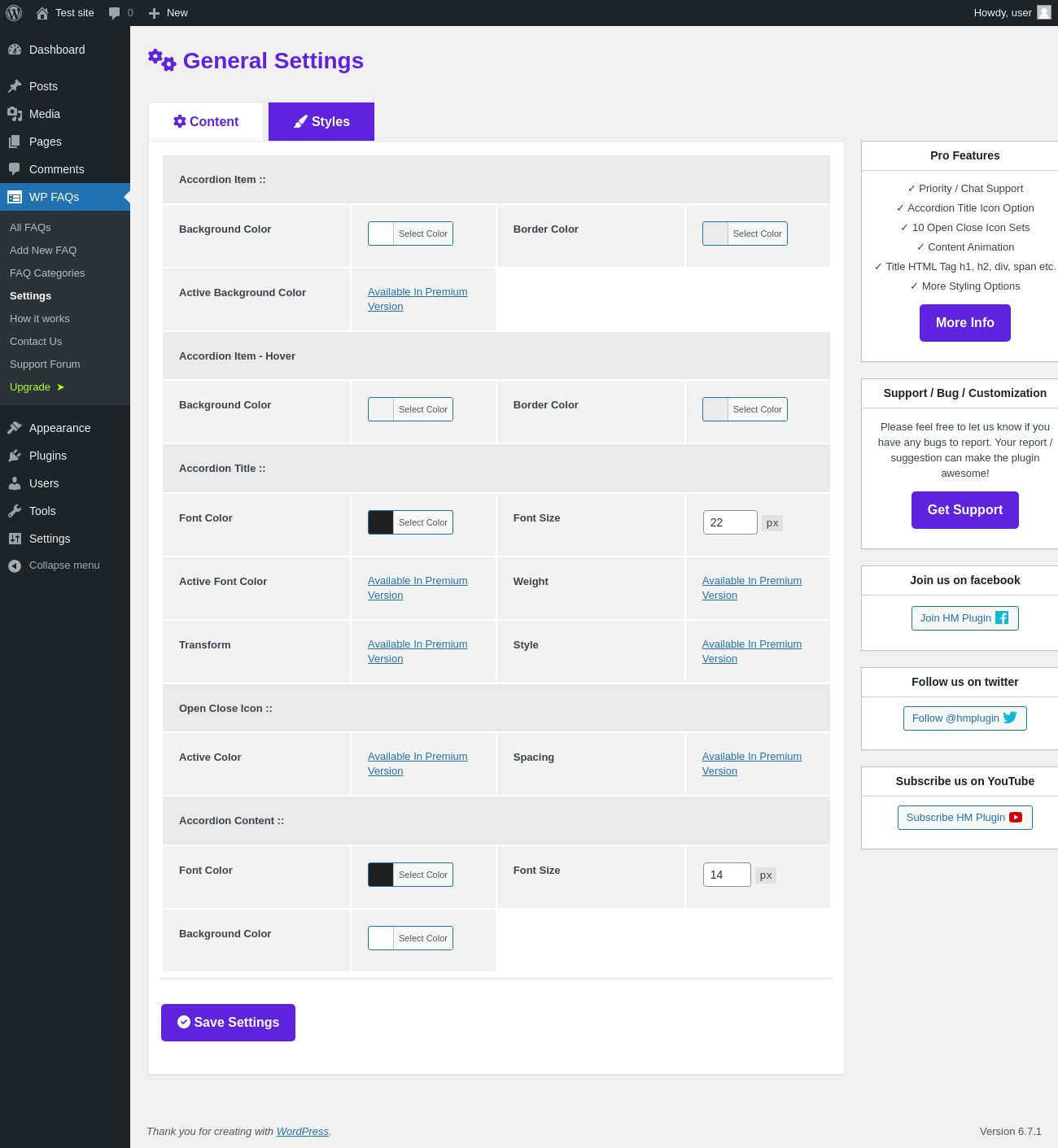Switch to the Styles tab
This screenshot has height=1148, width=1058.
coord(321,121)
